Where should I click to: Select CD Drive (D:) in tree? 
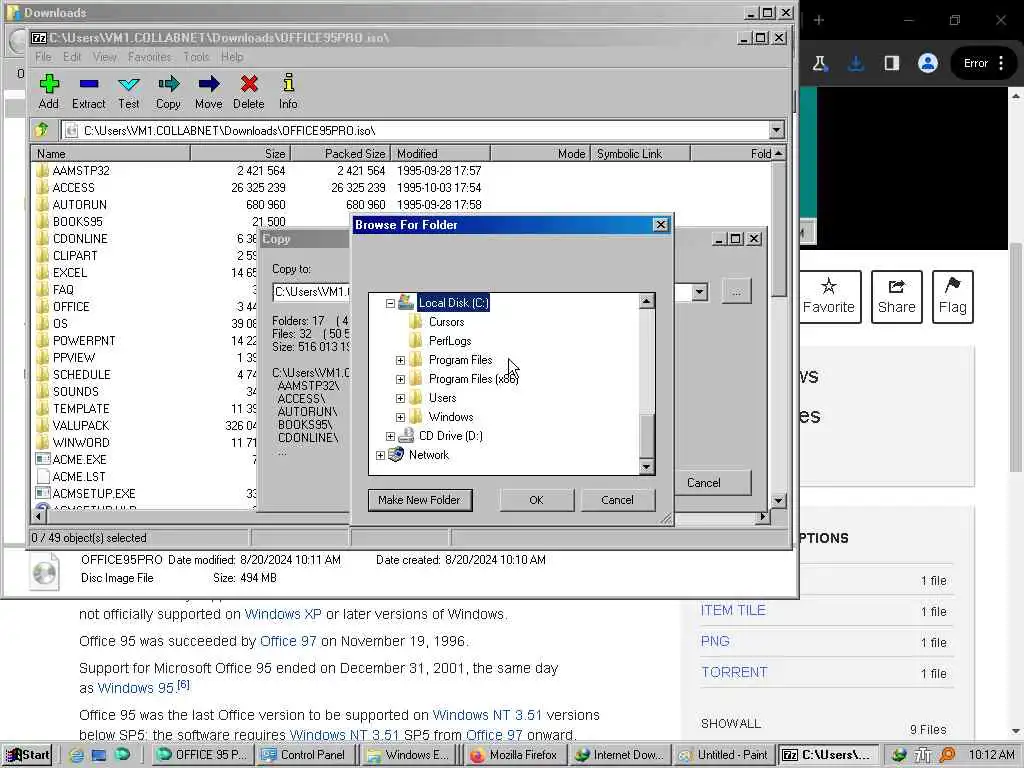[451, 436]
